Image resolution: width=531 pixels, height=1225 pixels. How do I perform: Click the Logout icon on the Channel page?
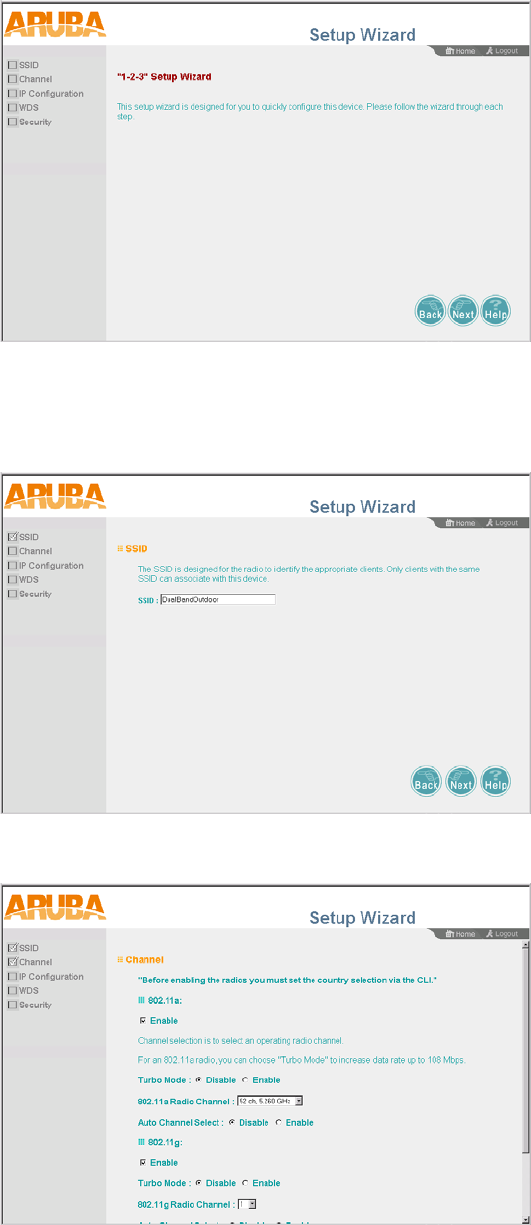click(x=502, y=934)
